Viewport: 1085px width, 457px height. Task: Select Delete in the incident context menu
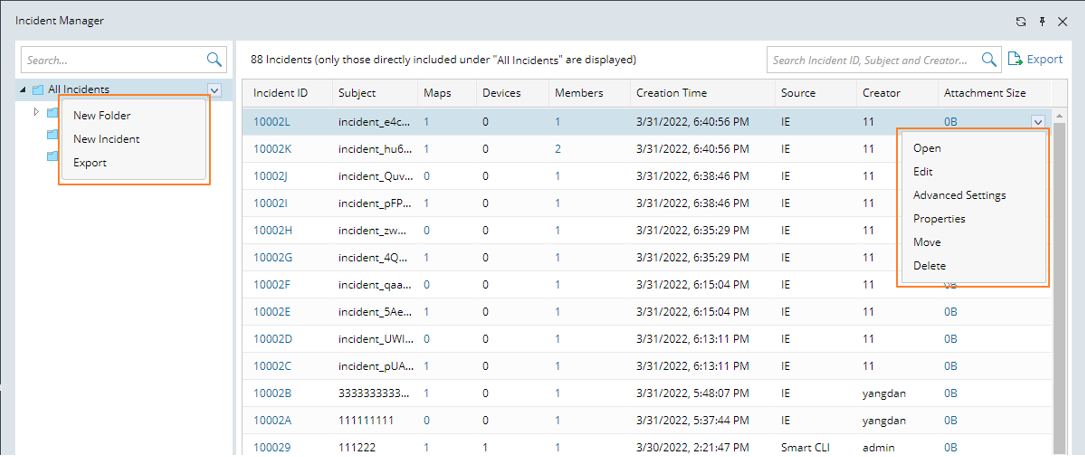coord(929,266)
